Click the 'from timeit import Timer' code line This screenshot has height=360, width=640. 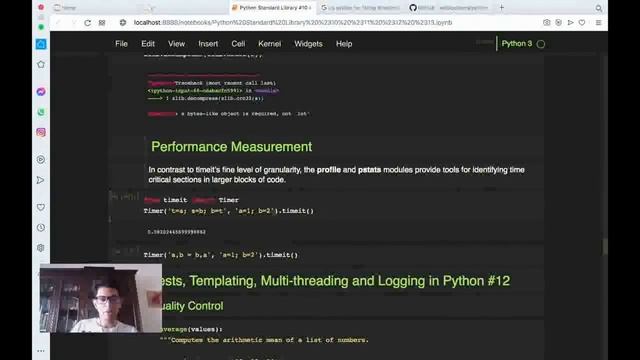point(191,200)
